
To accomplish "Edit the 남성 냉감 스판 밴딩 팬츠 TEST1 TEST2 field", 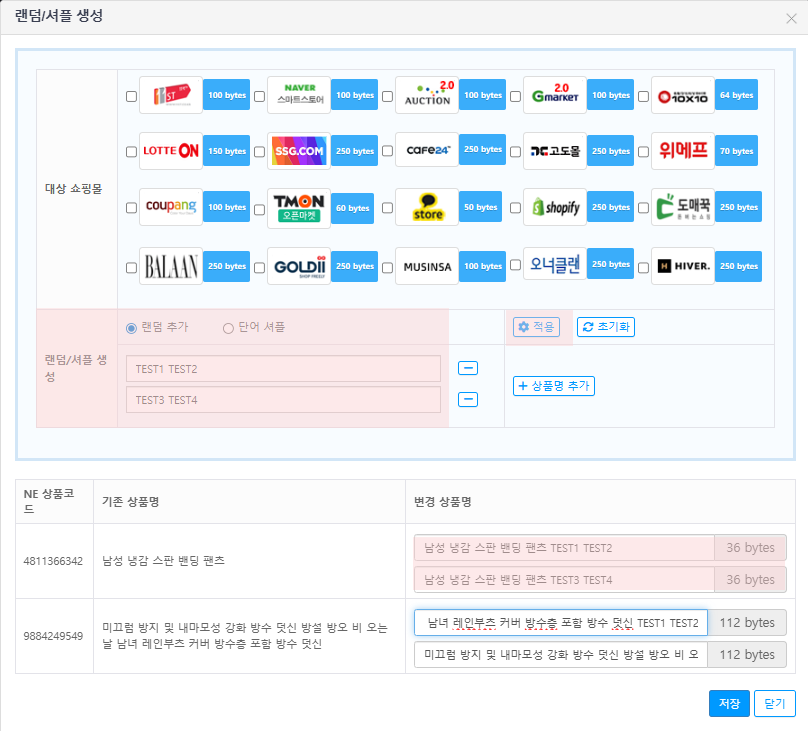I will click(x=564, y=548).
